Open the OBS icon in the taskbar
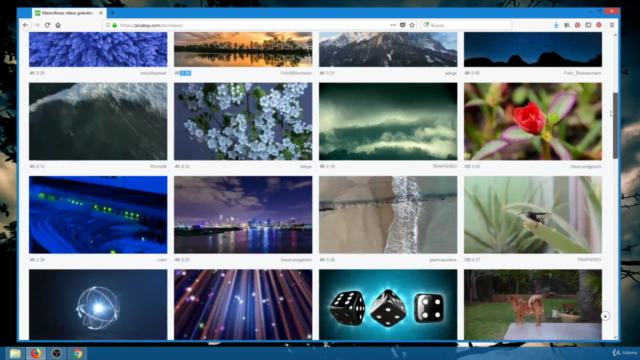This screenshot has height=360, width=640. coord(57,353)
